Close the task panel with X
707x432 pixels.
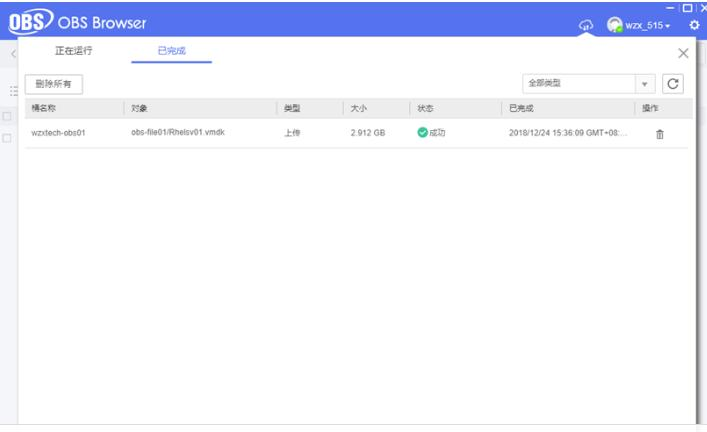coord(683,53)
